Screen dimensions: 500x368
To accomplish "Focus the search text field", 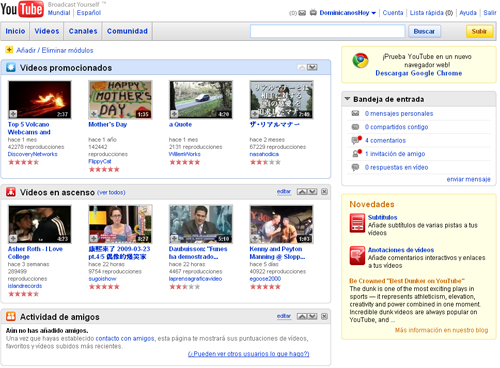I will click(328, 31).
